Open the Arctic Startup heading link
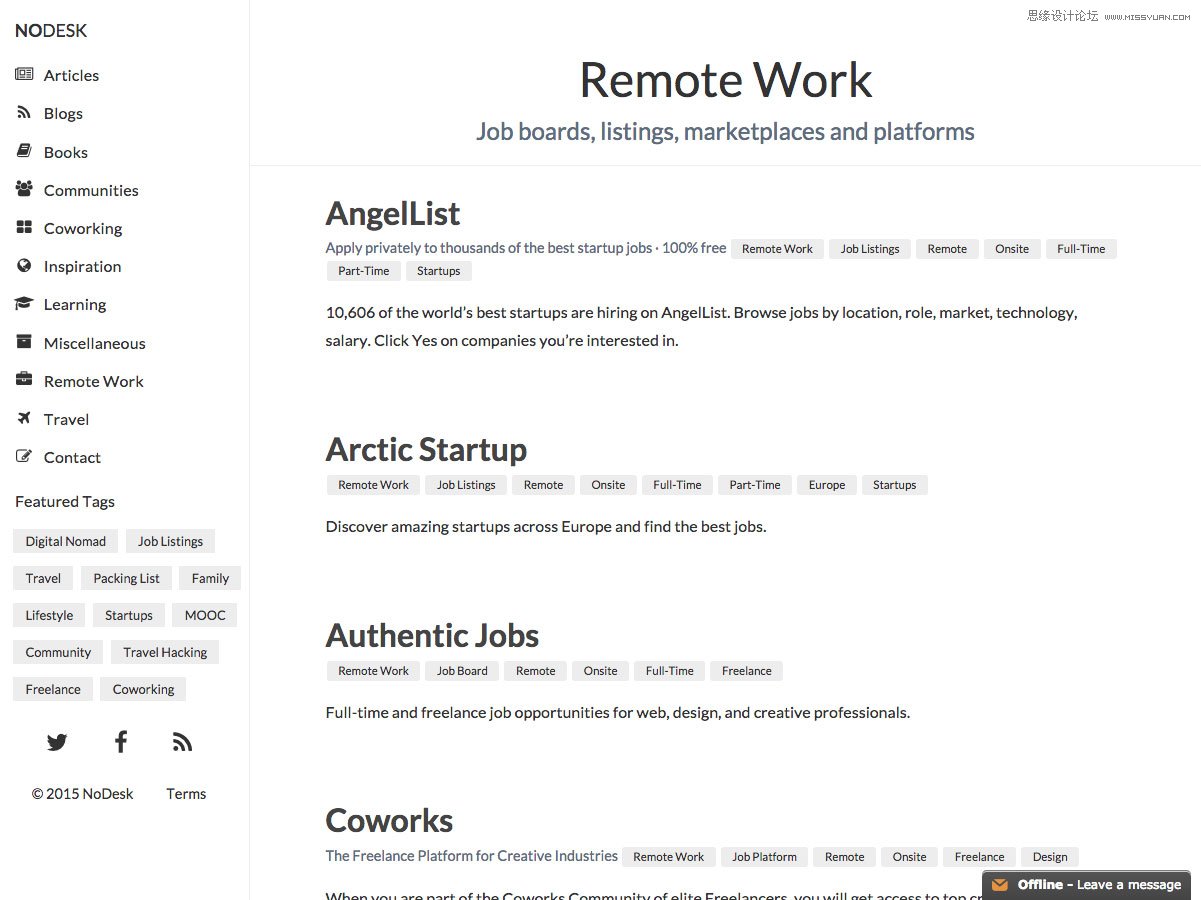Screen dimensions: 1201x900 coord(426,449)
